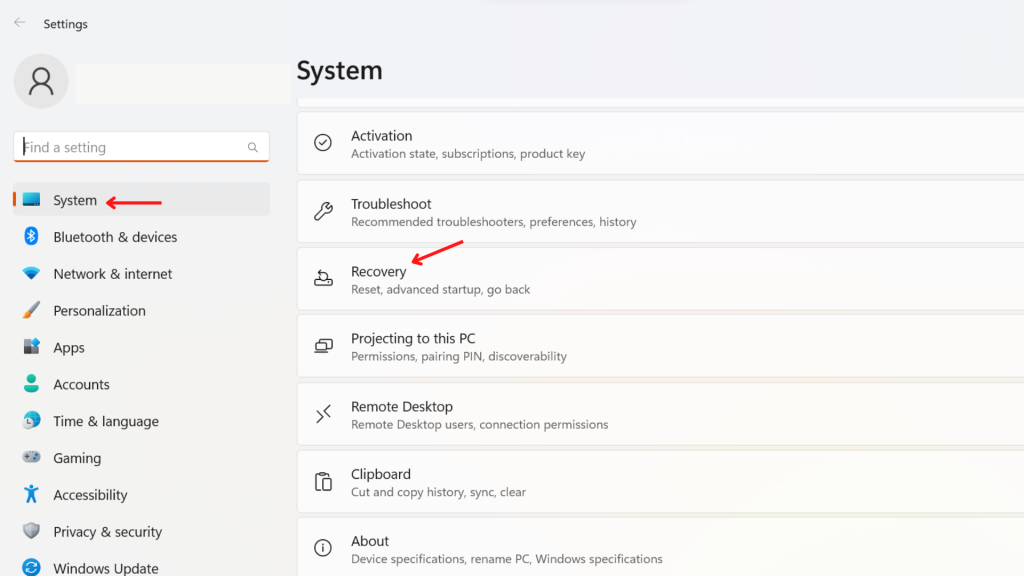The height and width of the screenshot is (576, 1024).
Task: Open Activation settings
Action: click(x=660, y=143)
